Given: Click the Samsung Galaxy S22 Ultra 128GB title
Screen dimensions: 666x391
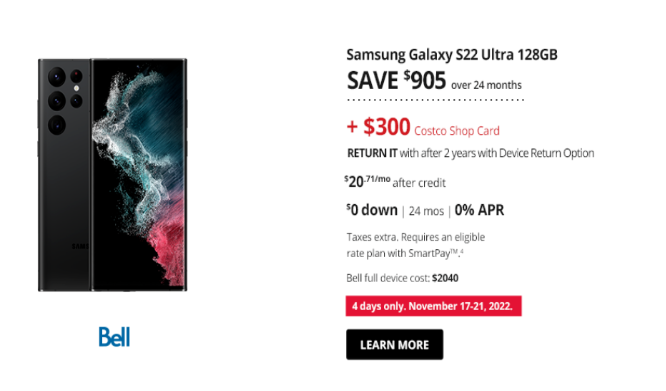Looking at the screenshot, I should [452, 54].
